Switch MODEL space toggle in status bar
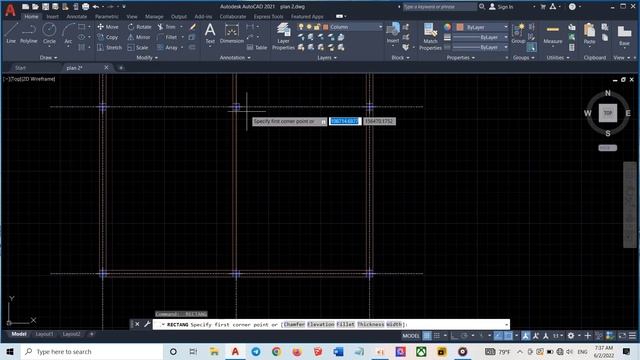 [x=411, y=336]
